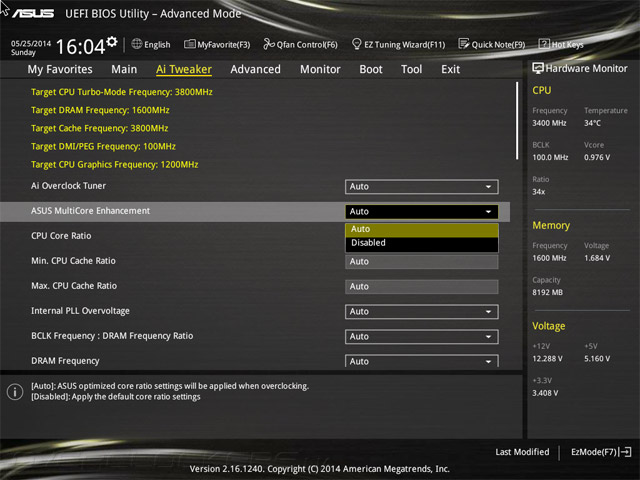Image resolution: width=640 pixels, height=480 pixels.
Task: Click the Min. CPU Cache Ratio field
Action: pyautogui.click(x=422, y=262)
